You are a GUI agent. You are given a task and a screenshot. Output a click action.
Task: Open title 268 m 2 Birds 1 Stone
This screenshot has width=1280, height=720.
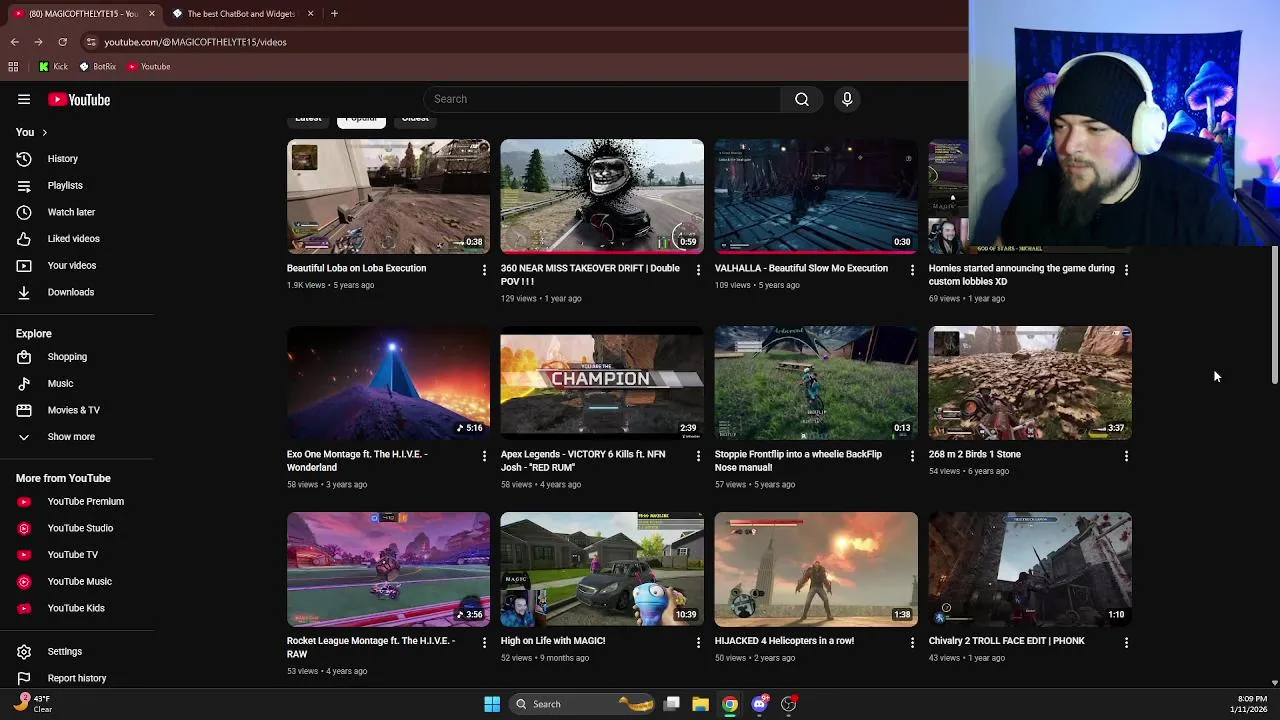[974, 454]
